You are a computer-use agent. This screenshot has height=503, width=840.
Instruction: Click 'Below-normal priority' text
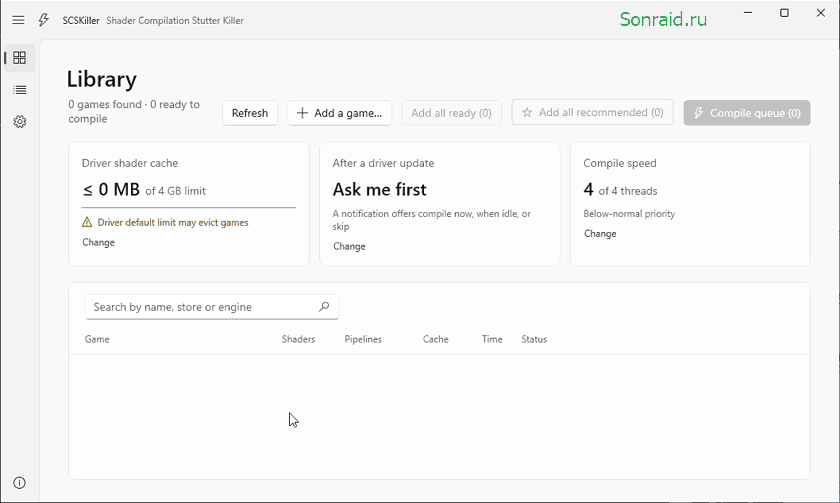(629, 214)
